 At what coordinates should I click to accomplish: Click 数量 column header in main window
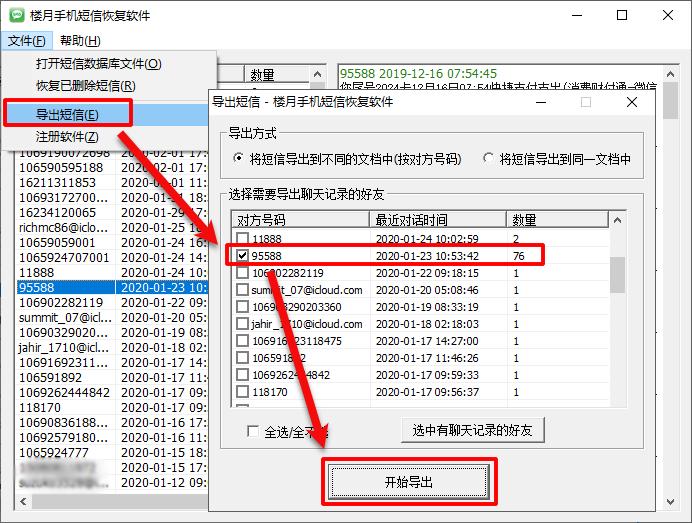coord(277,74)
